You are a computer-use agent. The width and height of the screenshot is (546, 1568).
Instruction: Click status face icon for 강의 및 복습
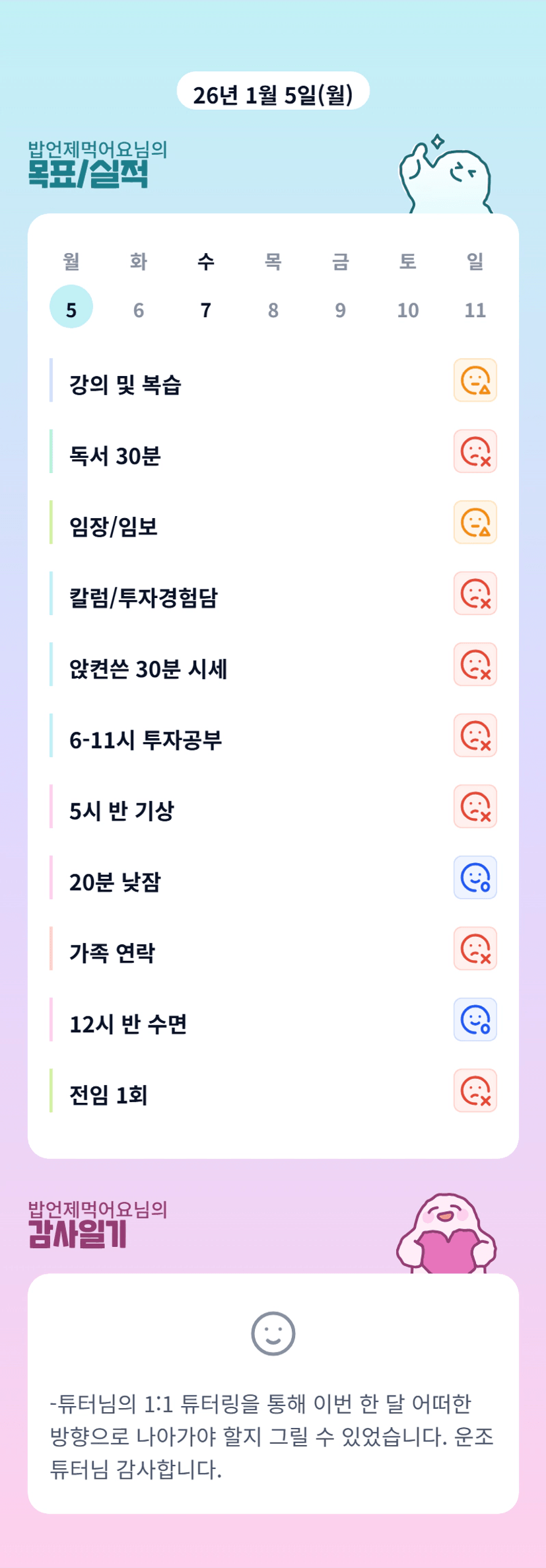click(475, 381)
